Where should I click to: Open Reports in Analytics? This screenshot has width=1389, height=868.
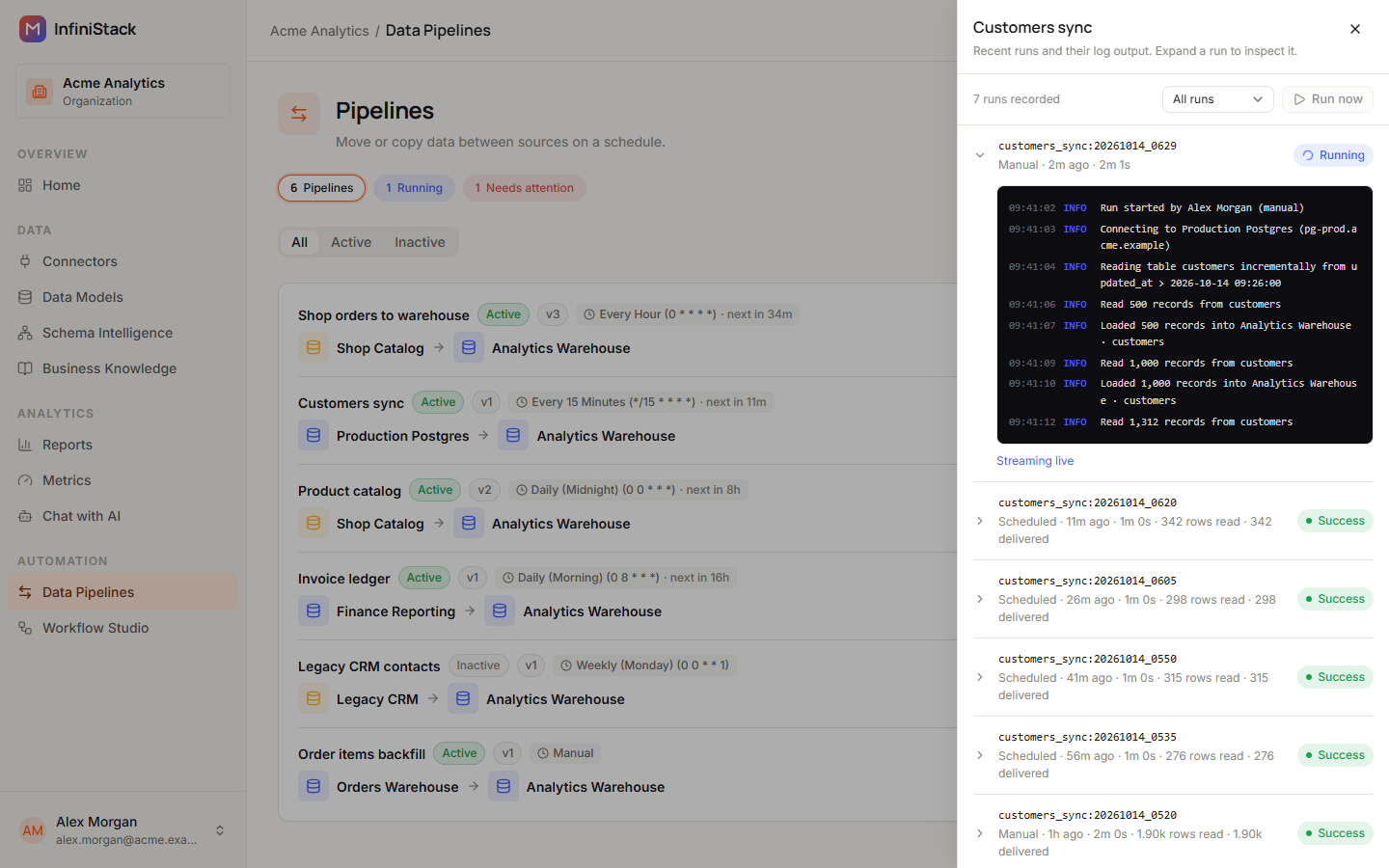123,445
